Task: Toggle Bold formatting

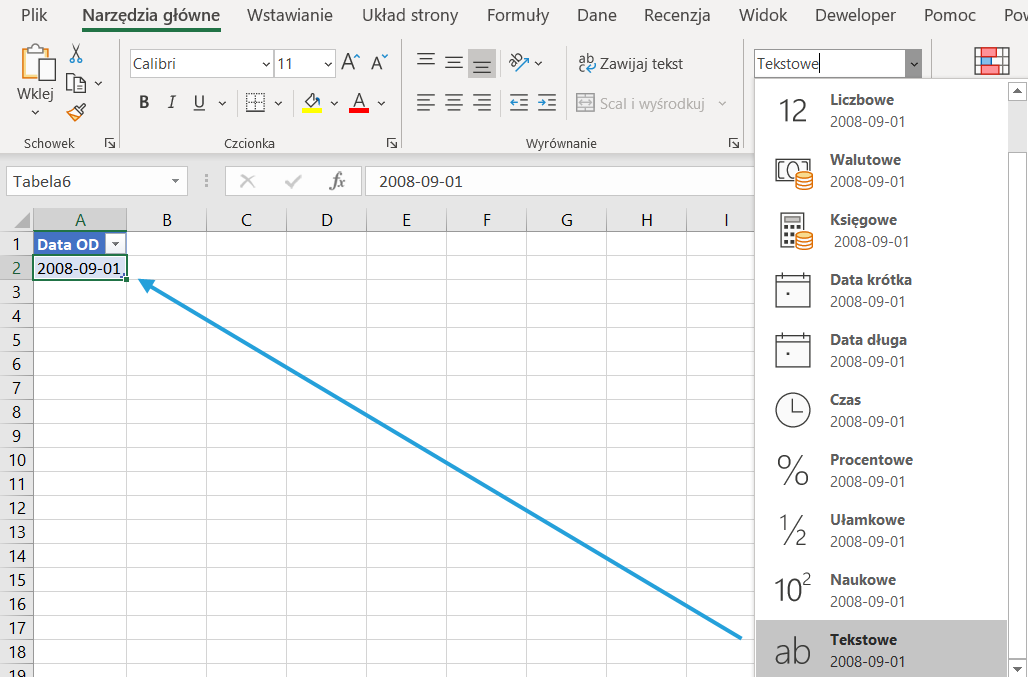Action: 144,103
